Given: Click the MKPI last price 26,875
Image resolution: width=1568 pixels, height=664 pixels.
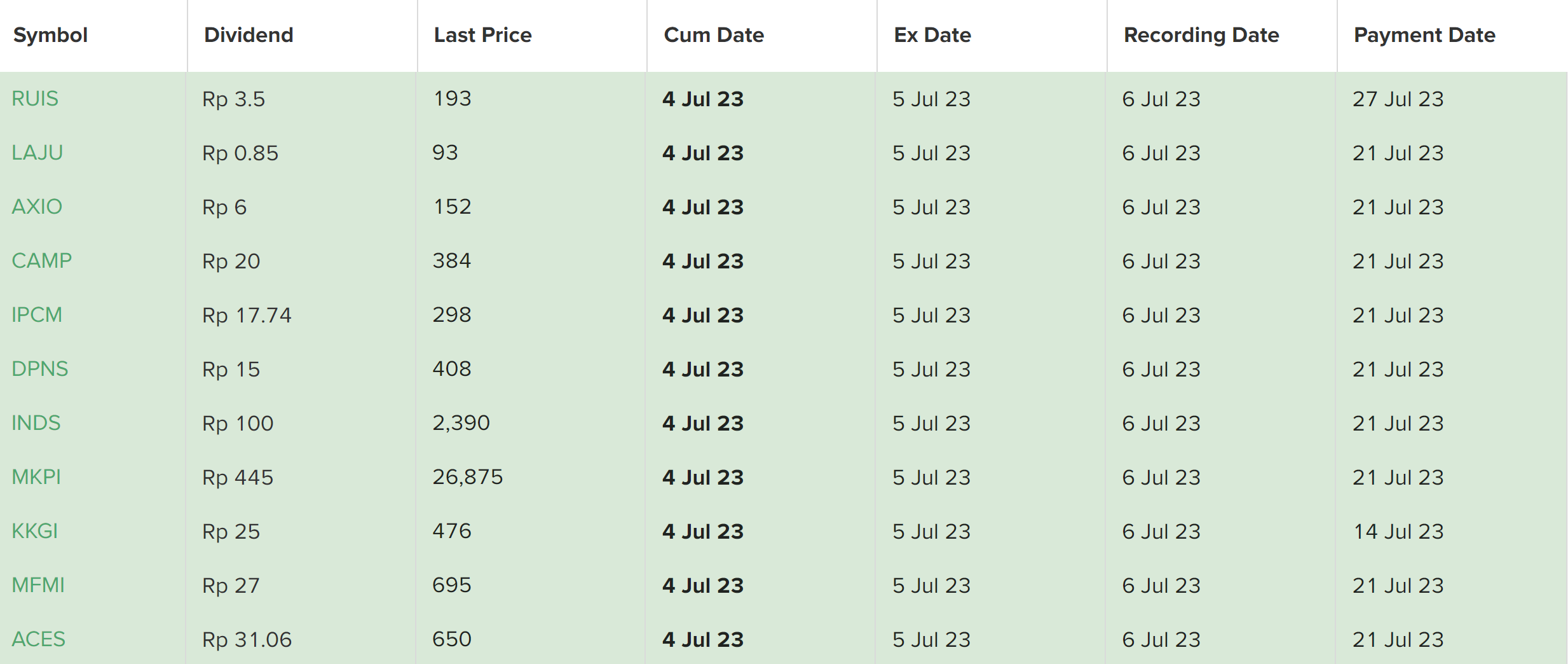Looking at the screenshot, I should tap(468, 477).
